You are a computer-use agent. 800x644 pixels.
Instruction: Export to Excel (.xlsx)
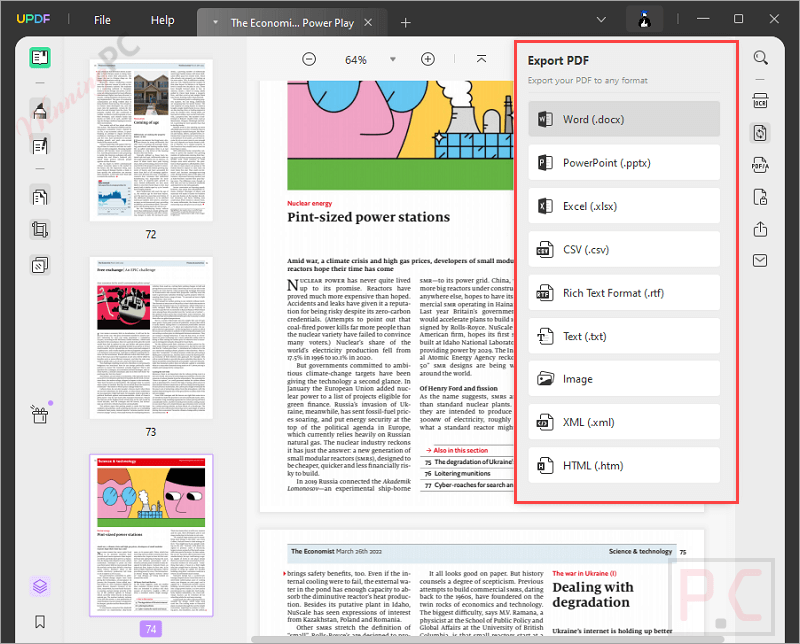tap(624, 206)
